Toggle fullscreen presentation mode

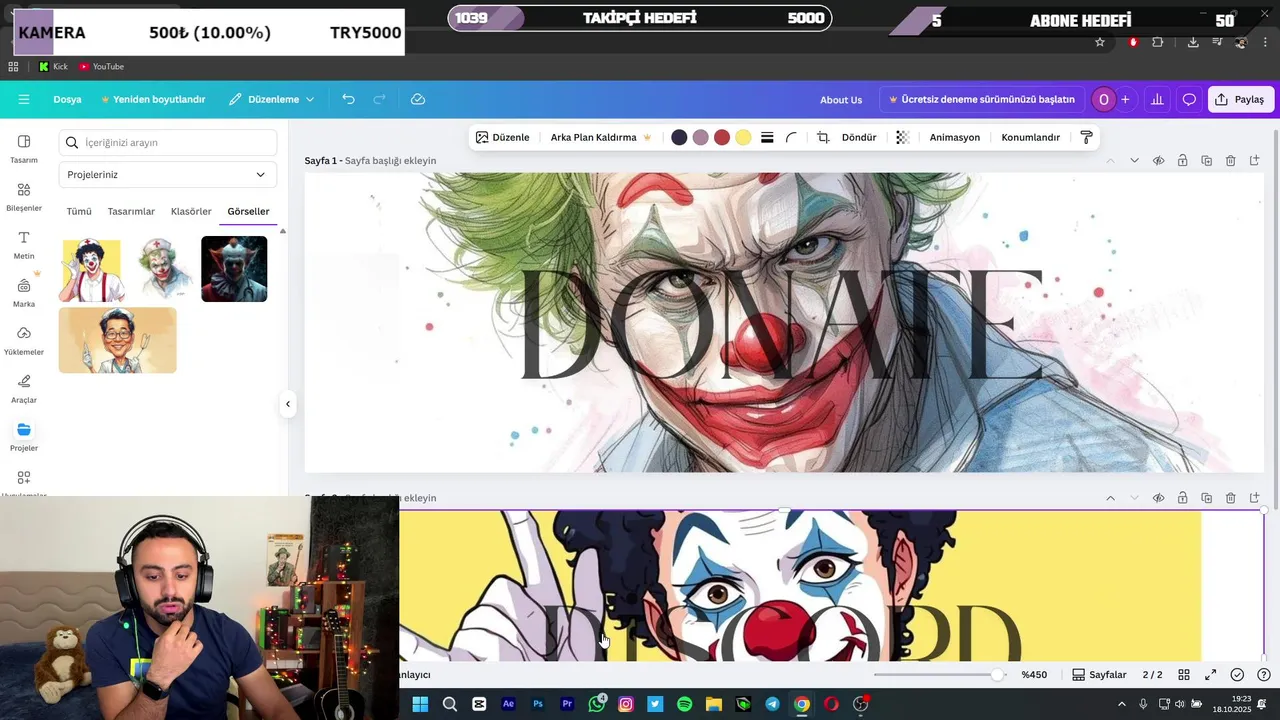tap(1210, 675)
